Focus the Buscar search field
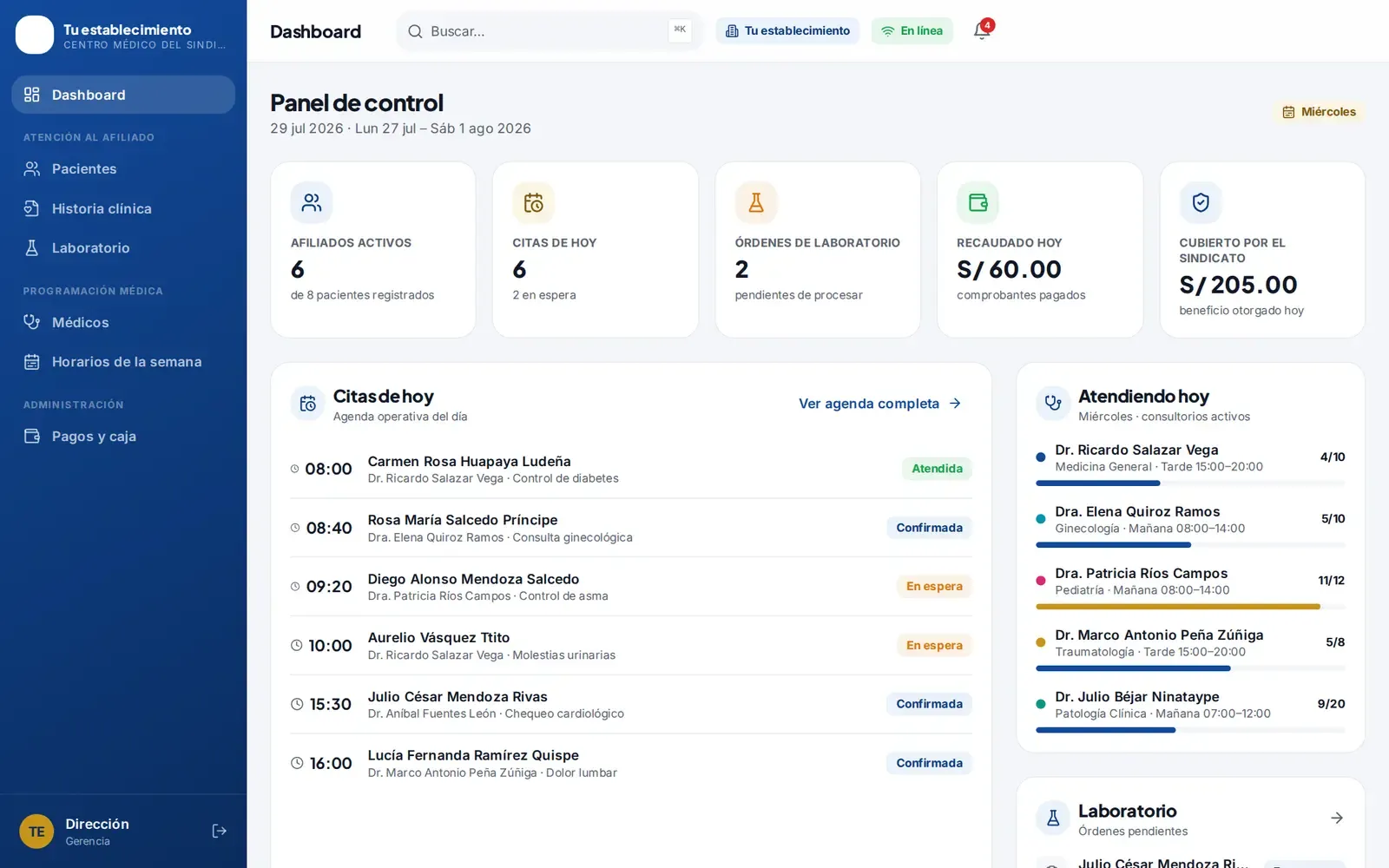This screenshot has height=868, width=1389. point(549,31)
